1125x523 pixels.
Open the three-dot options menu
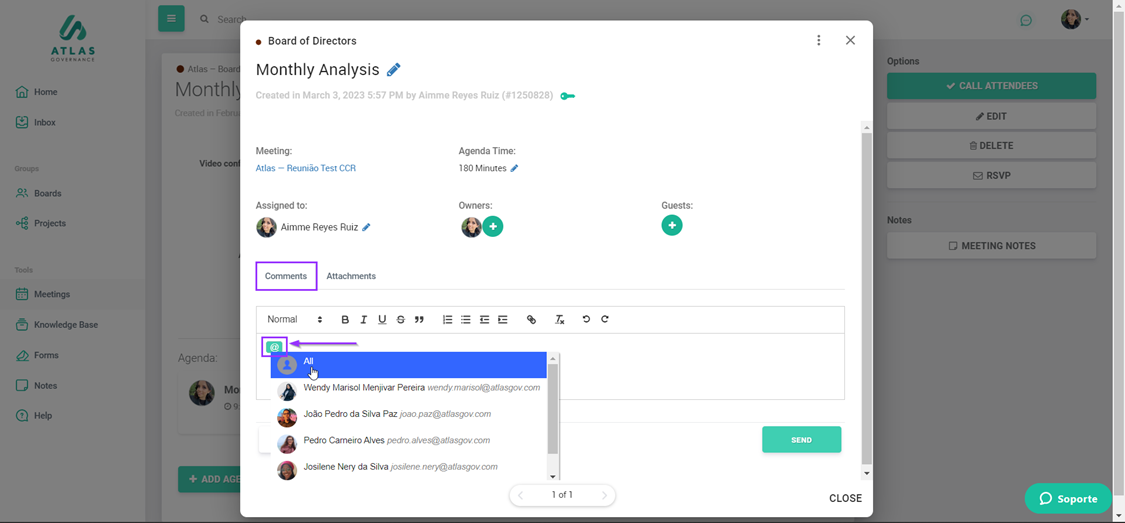coord(818,41)
